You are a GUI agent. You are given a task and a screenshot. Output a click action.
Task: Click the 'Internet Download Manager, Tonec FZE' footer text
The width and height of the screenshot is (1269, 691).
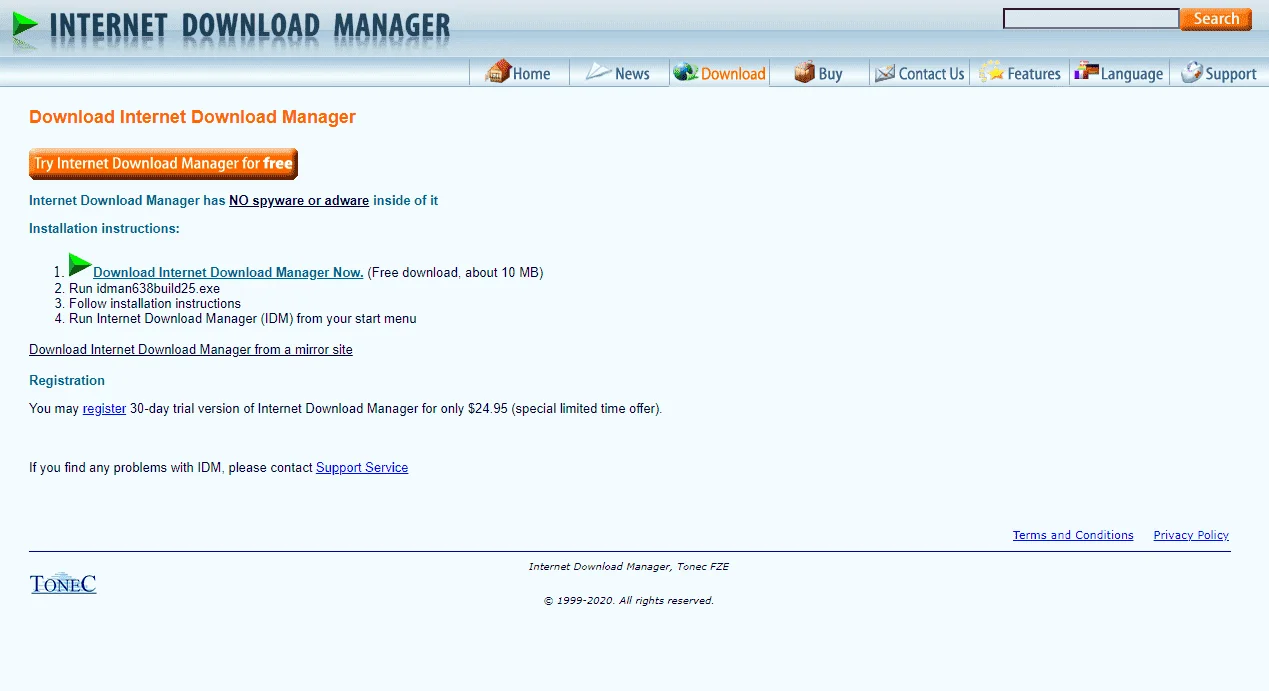pyautogui.click(x=629, y=567)
